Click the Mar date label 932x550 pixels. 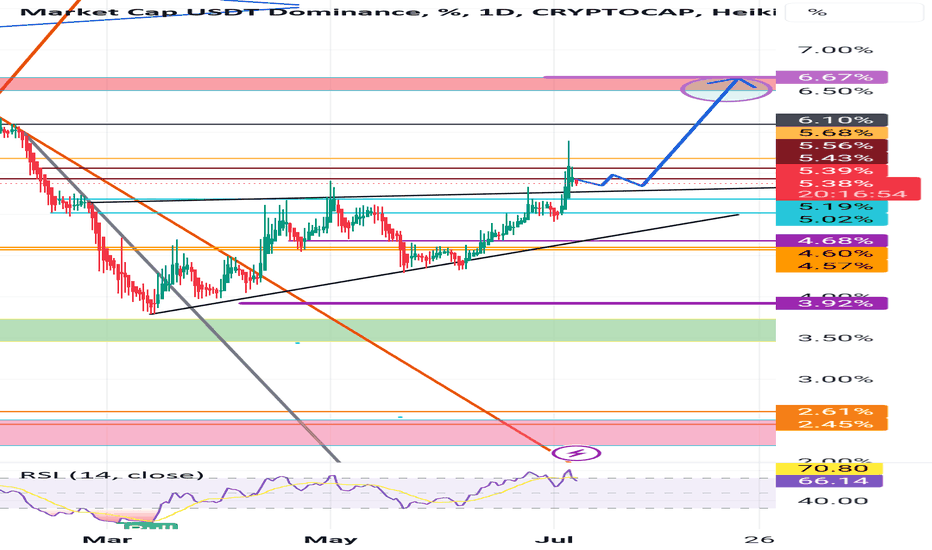[x=107, y=540]
